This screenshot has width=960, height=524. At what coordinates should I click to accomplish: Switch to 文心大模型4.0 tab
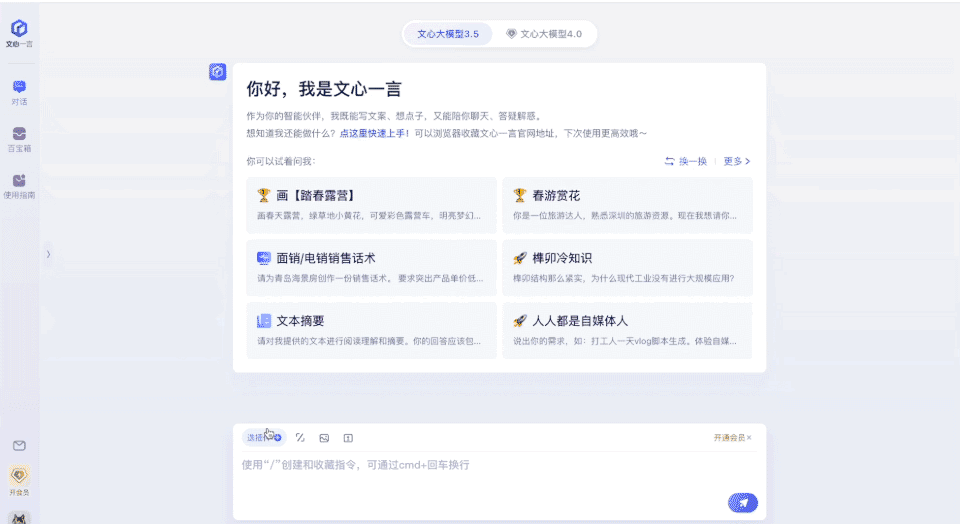pyautogui.click(x=544, y=34)
